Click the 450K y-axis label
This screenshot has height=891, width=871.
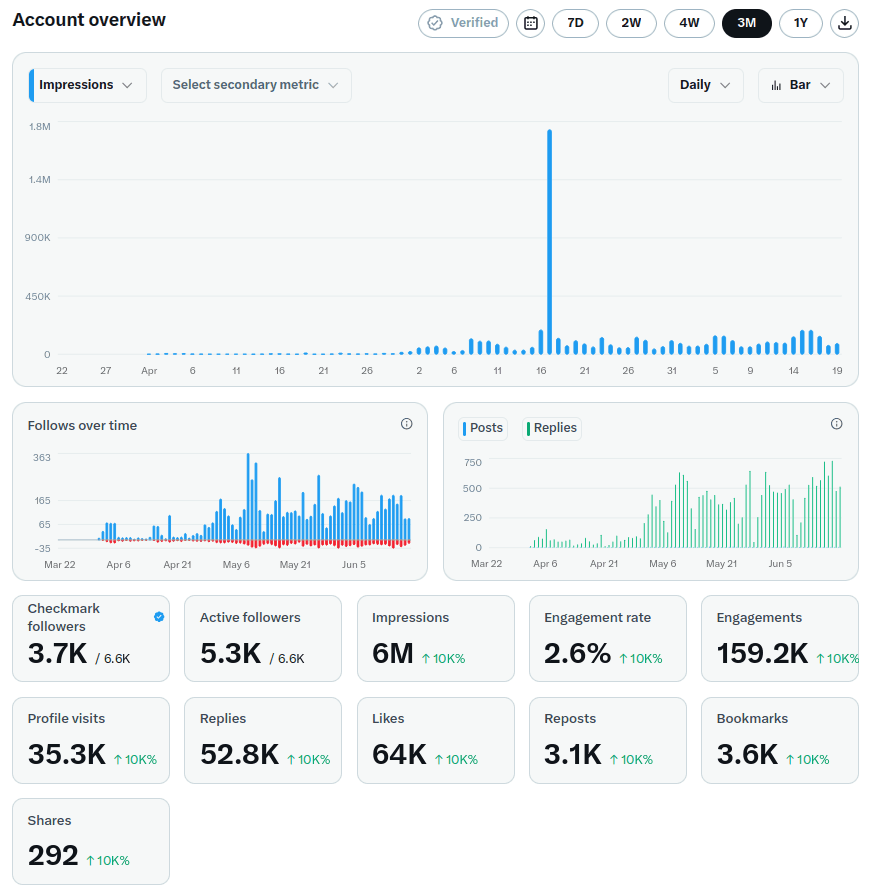37,297
